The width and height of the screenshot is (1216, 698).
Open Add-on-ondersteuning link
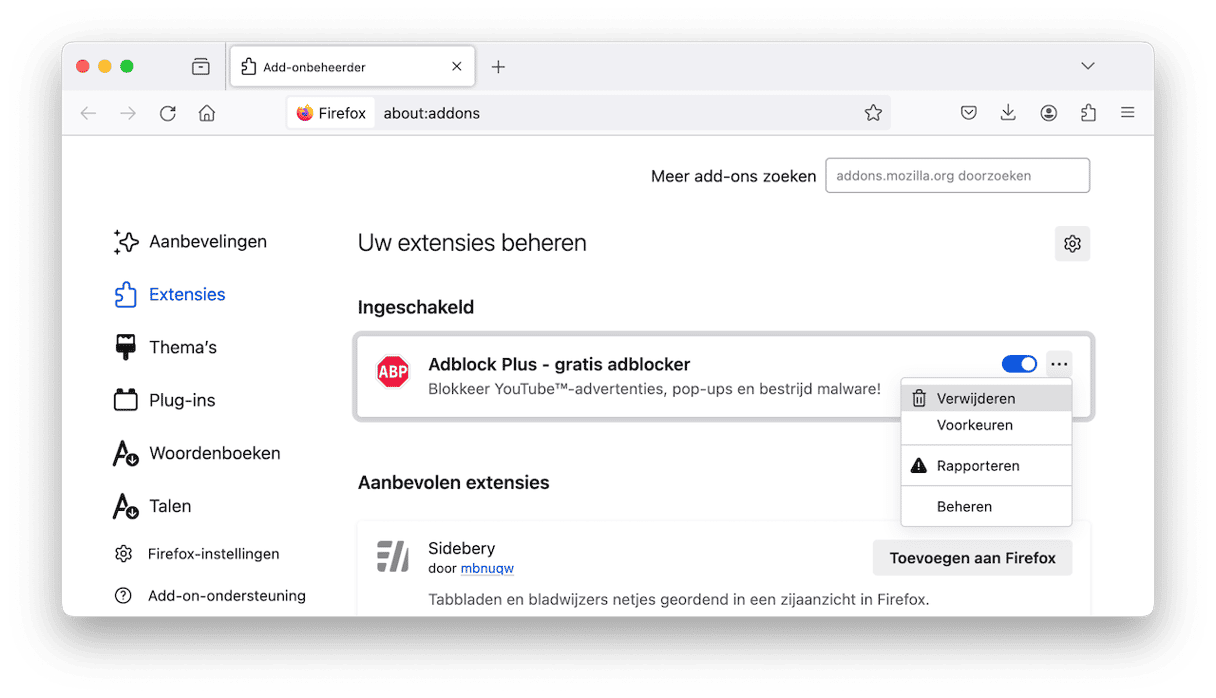[210, 595]
